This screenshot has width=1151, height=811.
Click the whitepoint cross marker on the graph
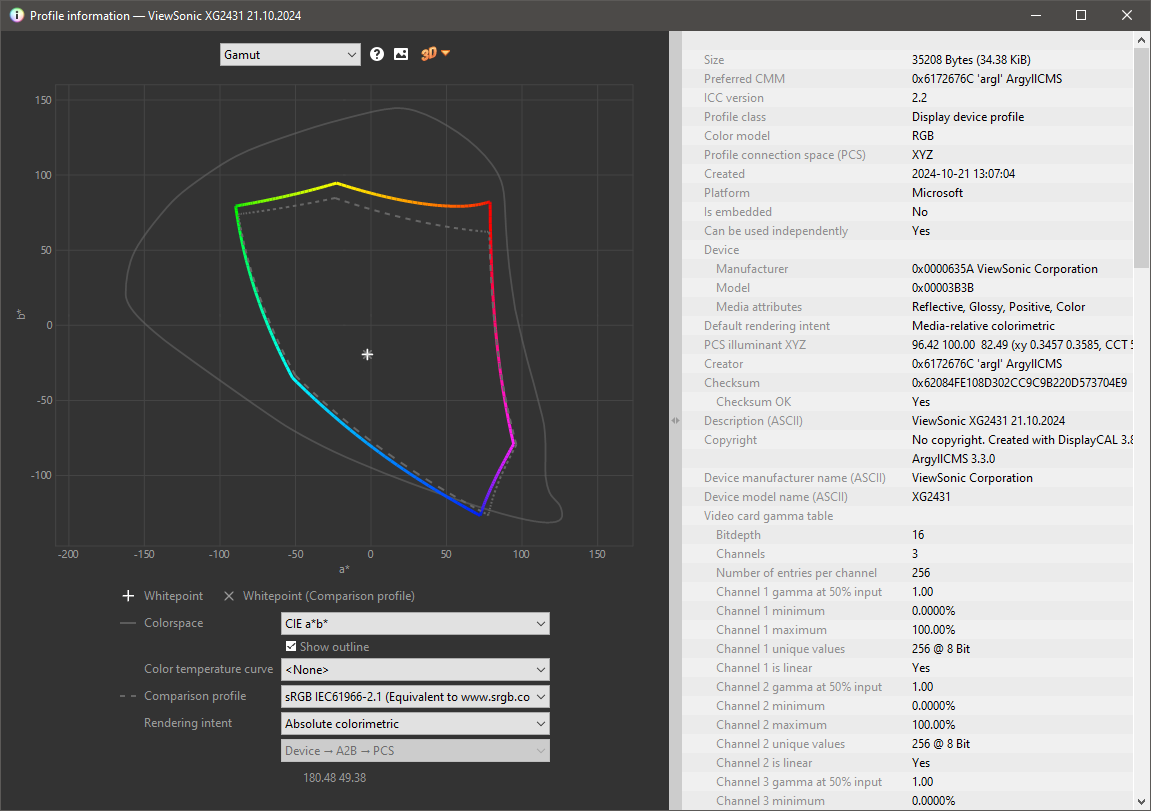(367, 354)
